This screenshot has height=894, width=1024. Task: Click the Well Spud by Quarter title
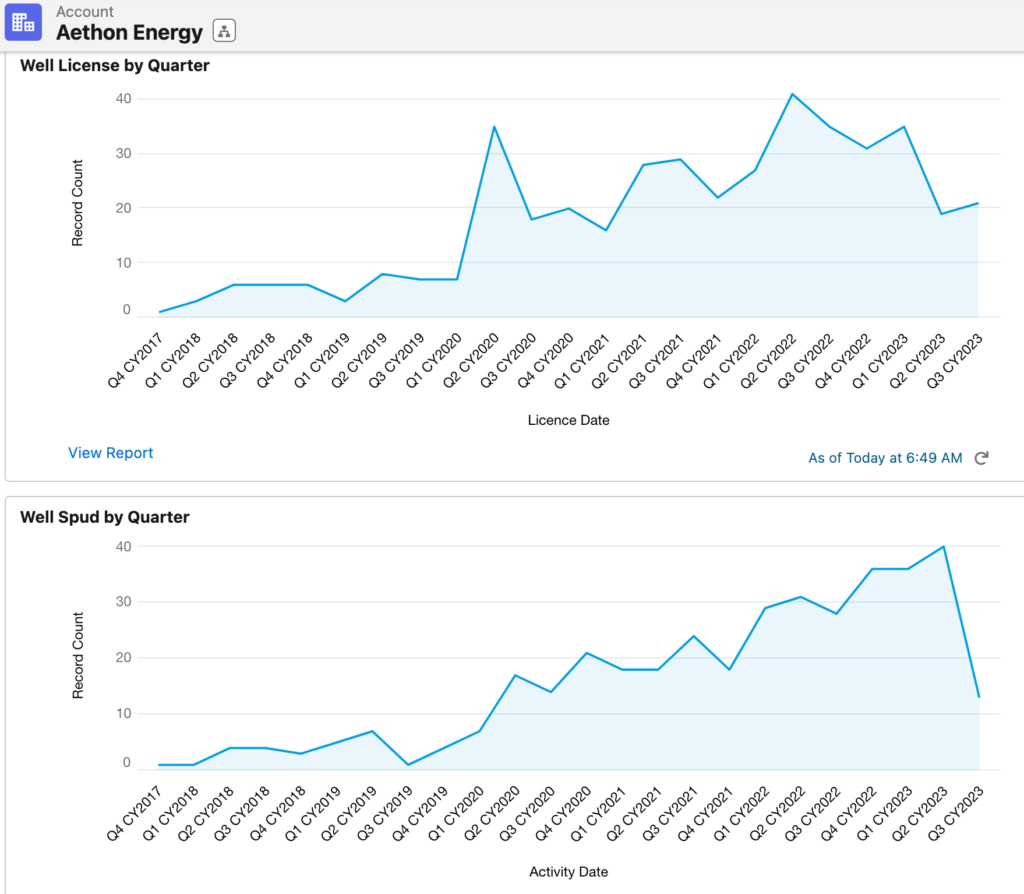(105, 517)
